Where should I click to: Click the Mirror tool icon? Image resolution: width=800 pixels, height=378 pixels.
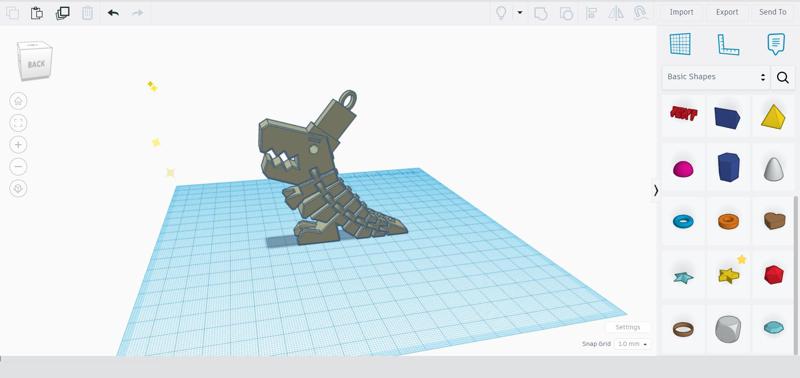[616, 13]
